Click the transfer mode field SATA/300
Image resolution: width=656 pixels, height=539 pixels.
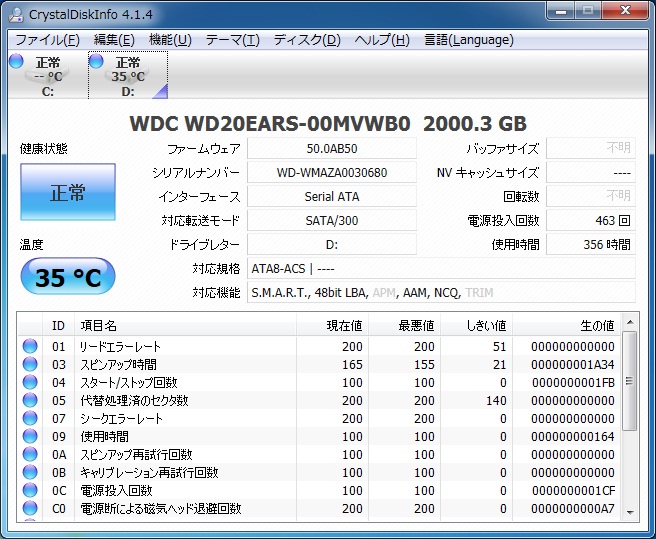tap(332, 221)
